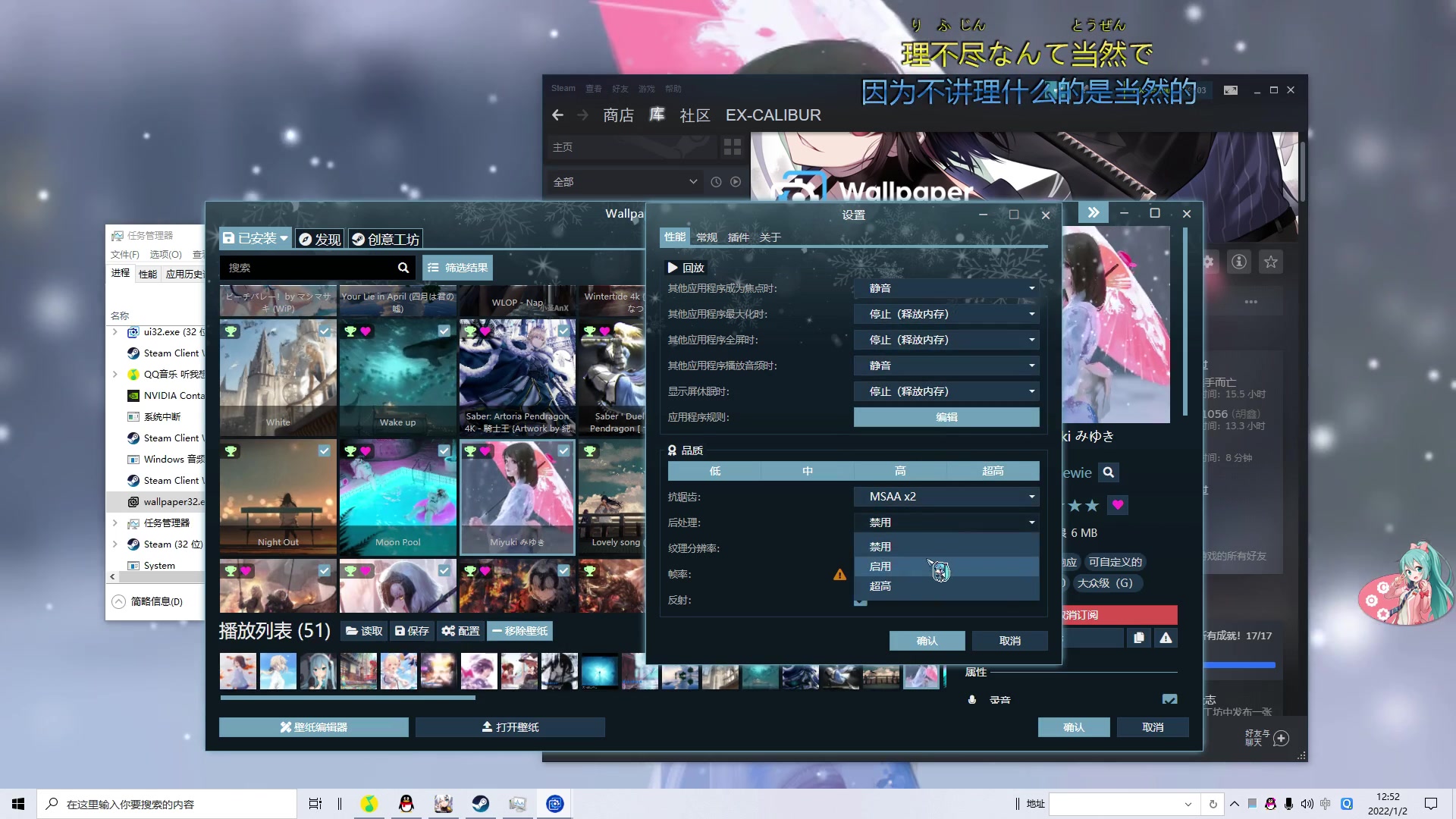This screenshot has width=1456, height=819.
Task: Expand the 其他应用程序全屏时 dropdown
Action: [1031, 339]
